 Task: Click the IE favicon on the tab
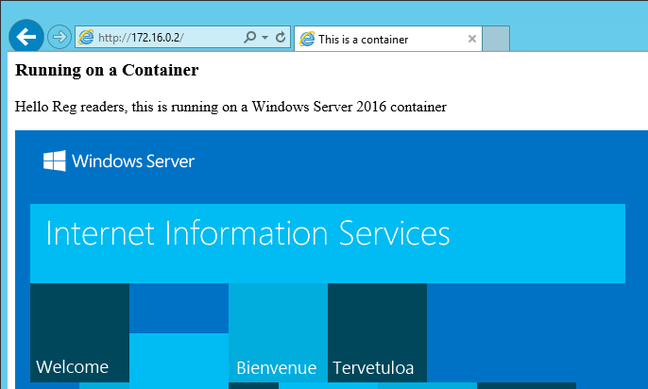coord(307,39)
